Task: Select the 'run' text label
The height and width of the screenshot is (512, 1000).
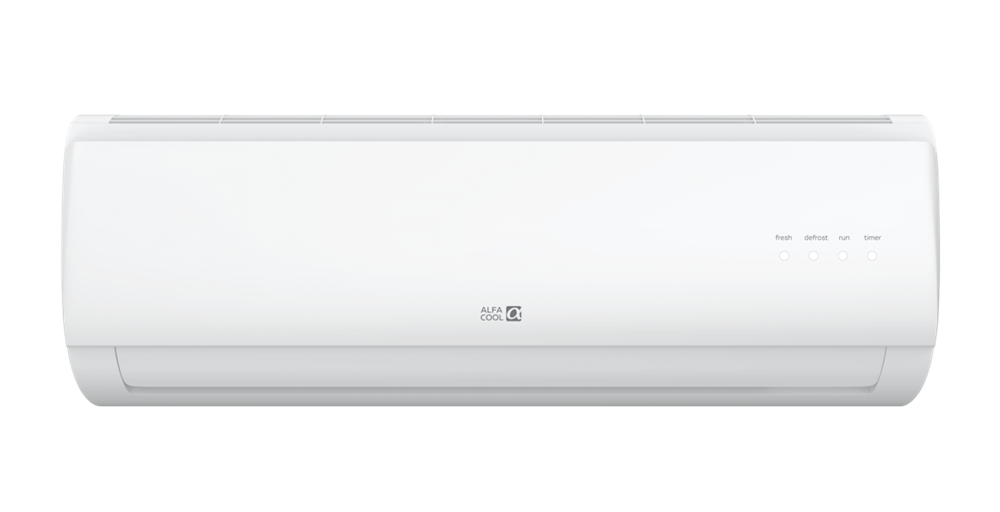Action: pos(844,238)
